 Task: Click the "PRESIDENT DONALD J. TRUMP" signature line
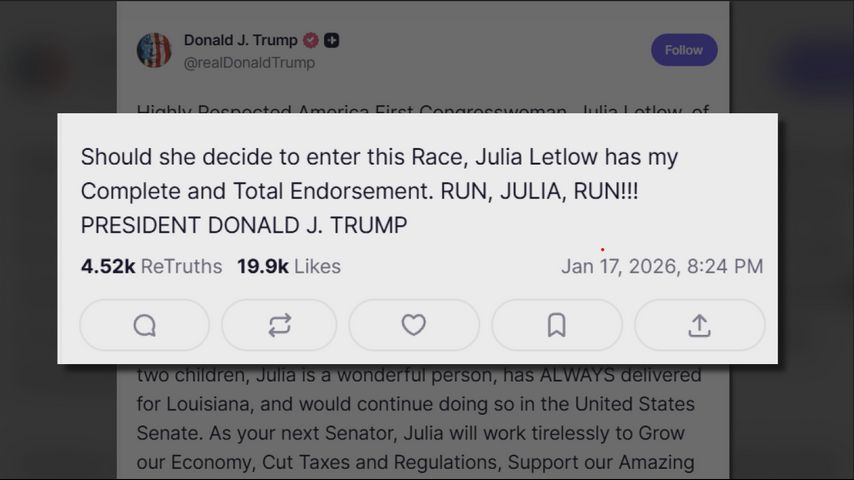click(243, 225)
